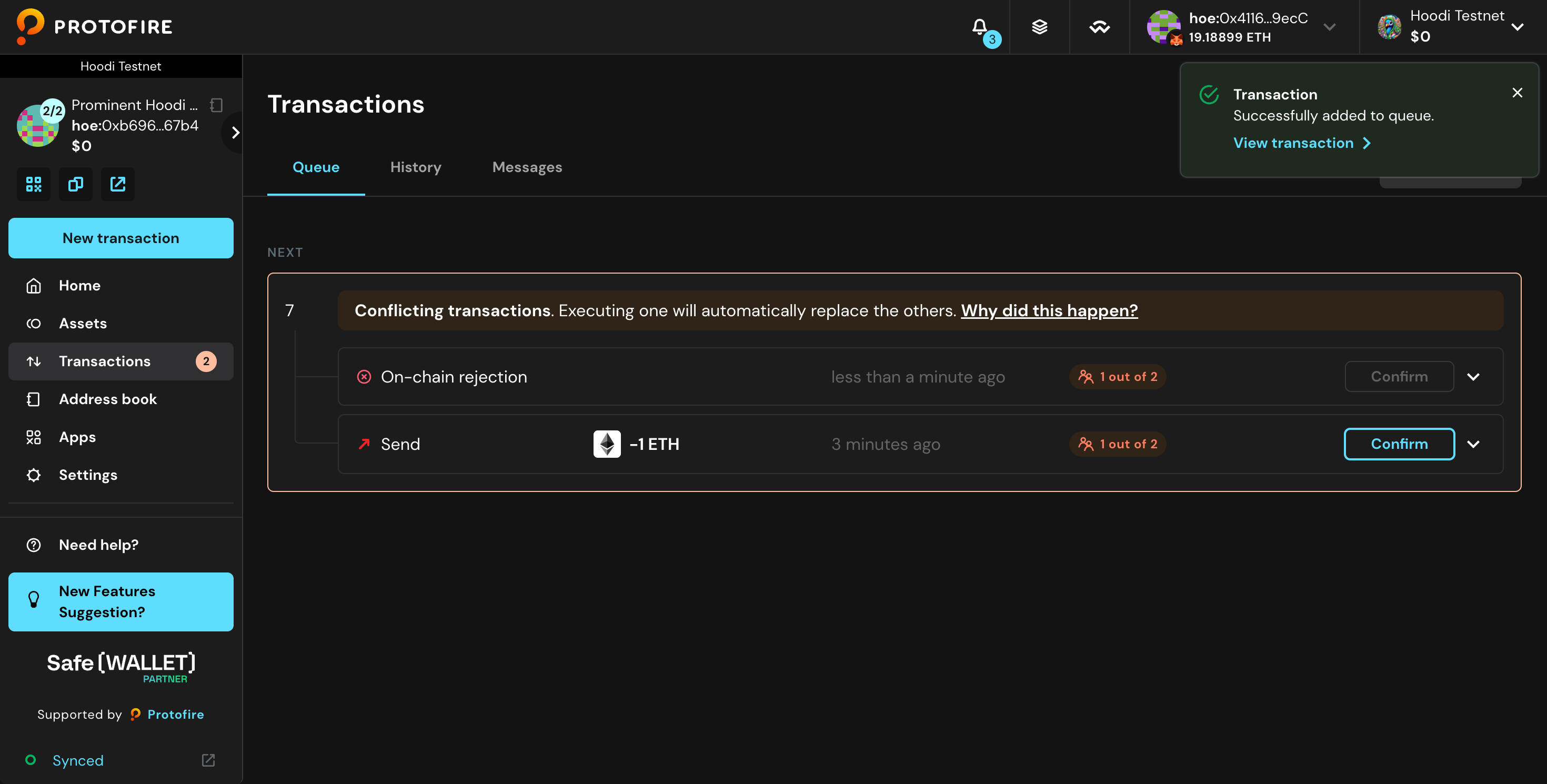Screen dimensions: 1547x784
Task: Click the batch transactions layers icon
Action: (1040, 27)
